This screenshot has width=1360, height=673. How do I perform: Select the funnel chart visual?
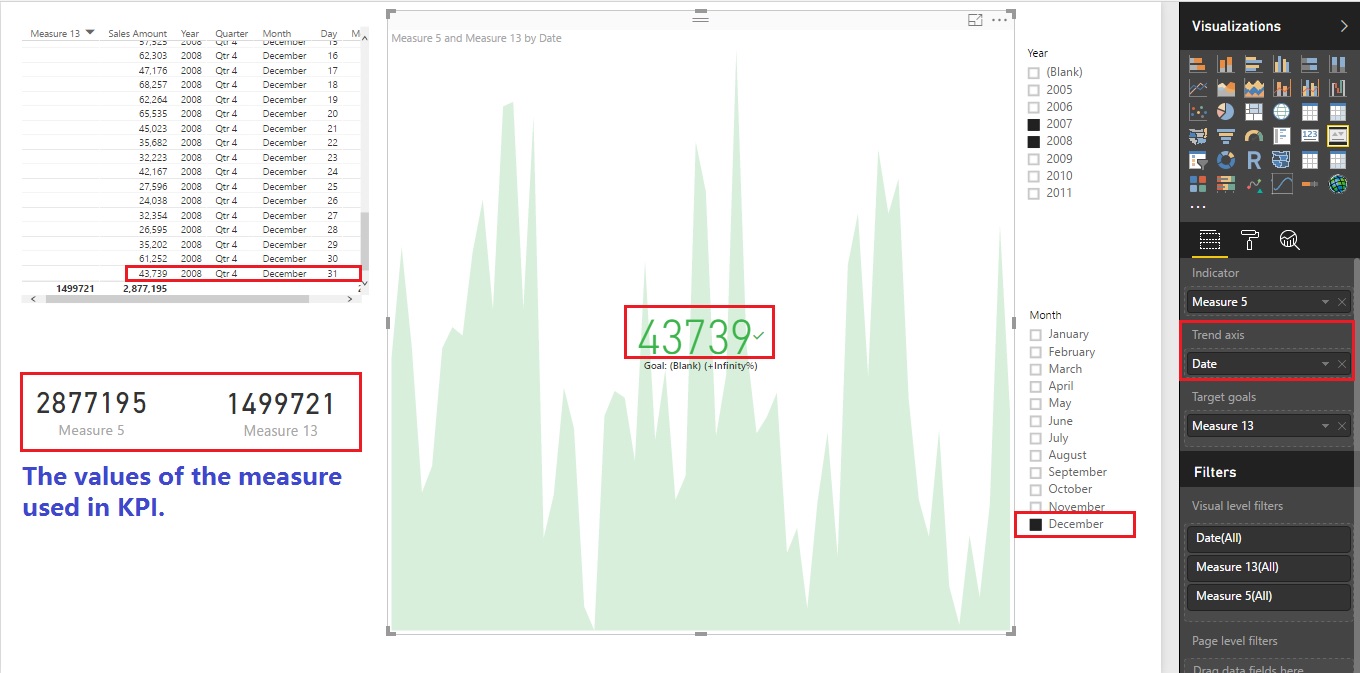[x=1225, y=136]
